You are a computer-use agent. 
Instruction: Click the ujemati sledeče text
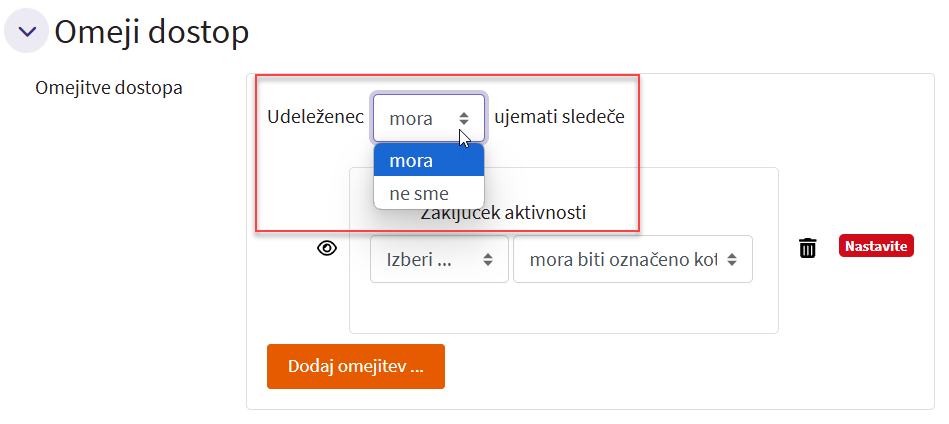tap(559, 117)
